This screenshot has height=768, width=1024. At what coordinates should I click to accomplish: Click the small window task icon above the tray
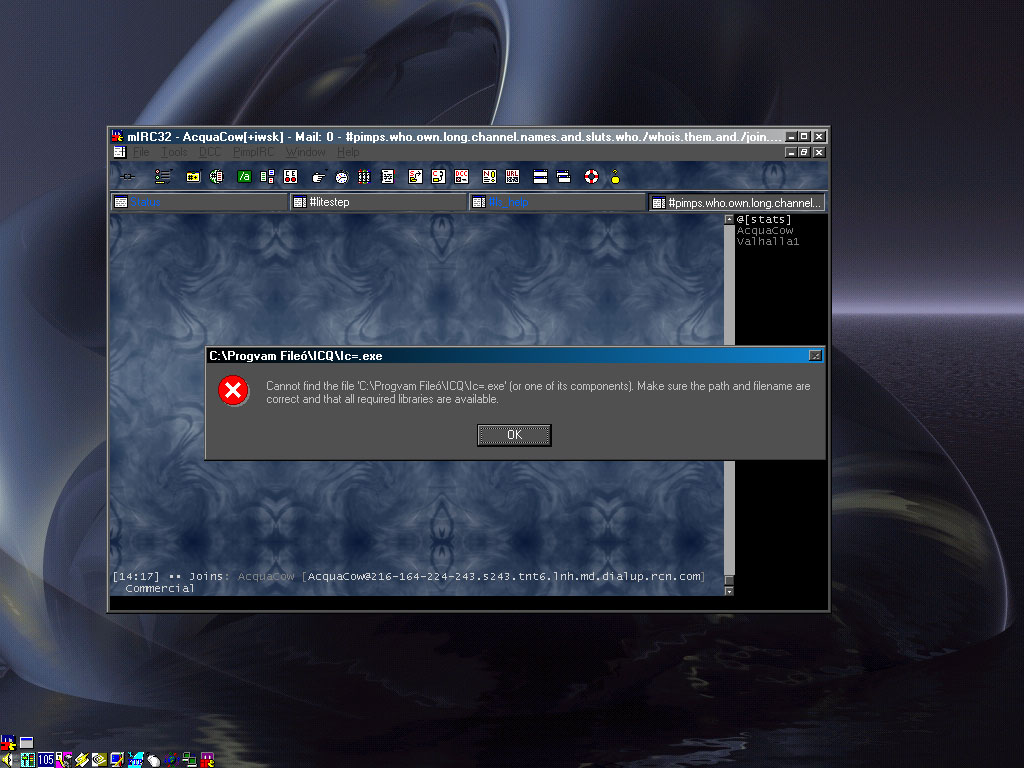(x=26, y=743)
